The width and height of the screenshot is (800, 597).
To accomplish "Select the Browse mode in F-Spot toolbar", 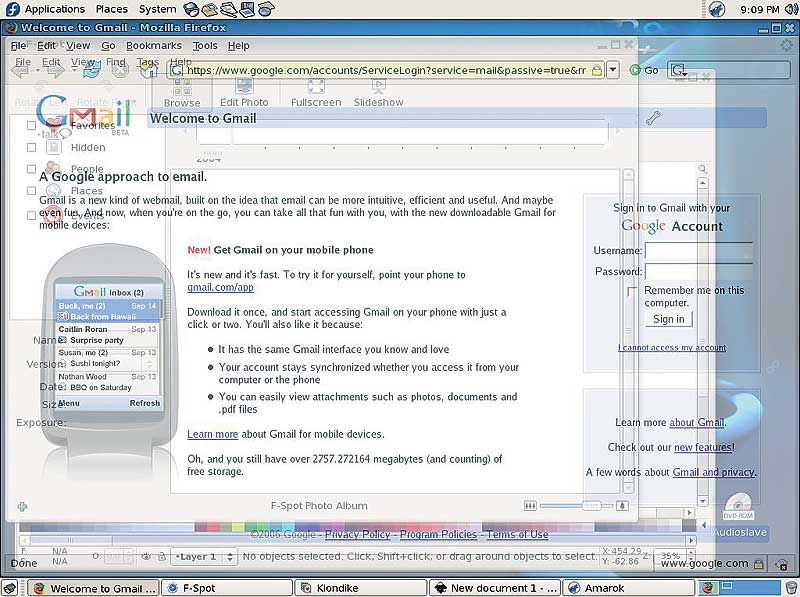I will click(x=182, y=92).
